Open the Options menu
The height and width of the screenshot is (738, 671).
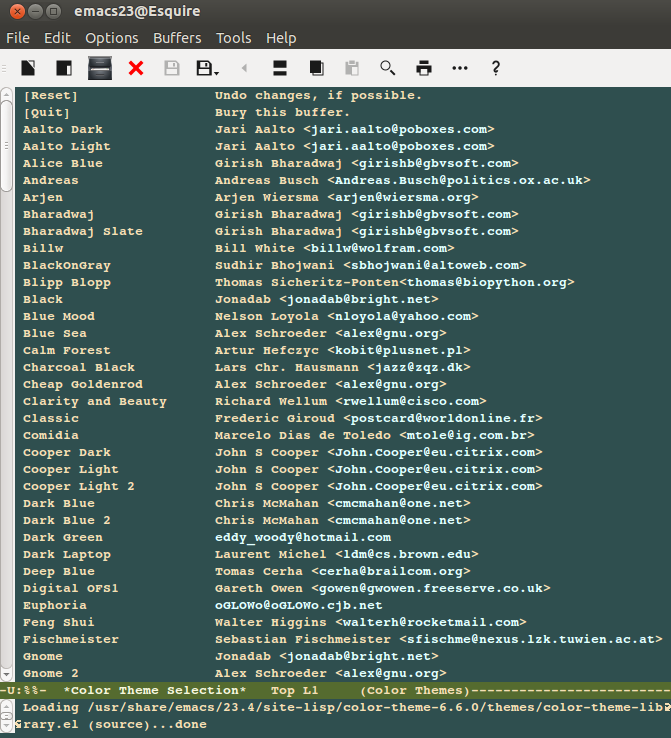coord(111,38)
